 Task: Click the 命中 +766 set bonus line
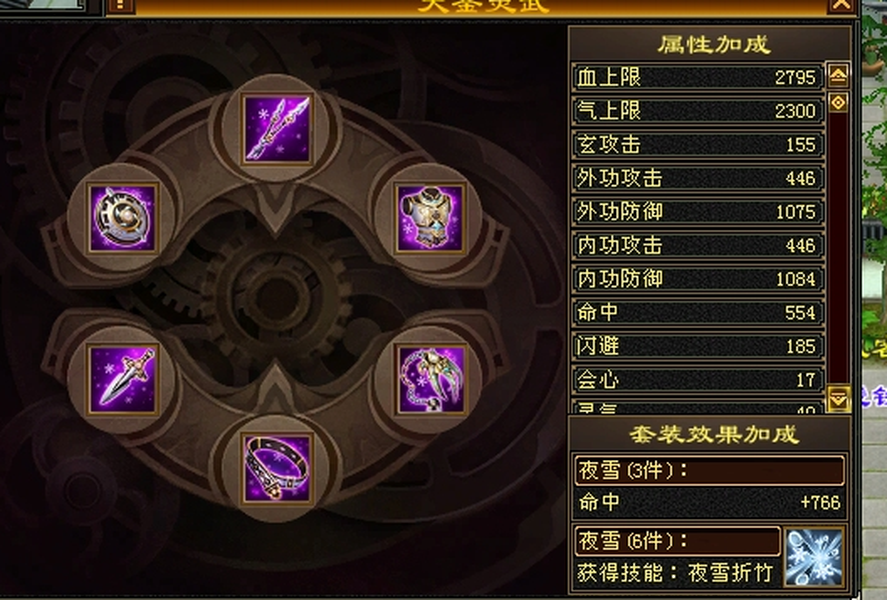[x=709, y=502]
